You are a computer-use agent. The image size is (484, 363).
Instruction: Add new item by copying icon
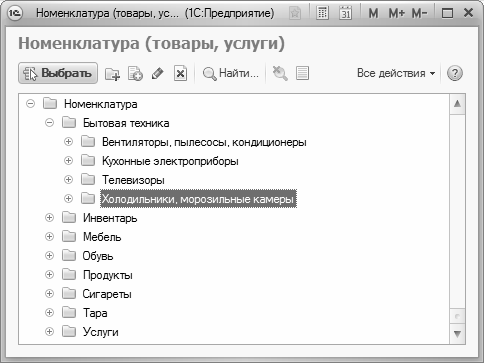(x=135, y=74)
